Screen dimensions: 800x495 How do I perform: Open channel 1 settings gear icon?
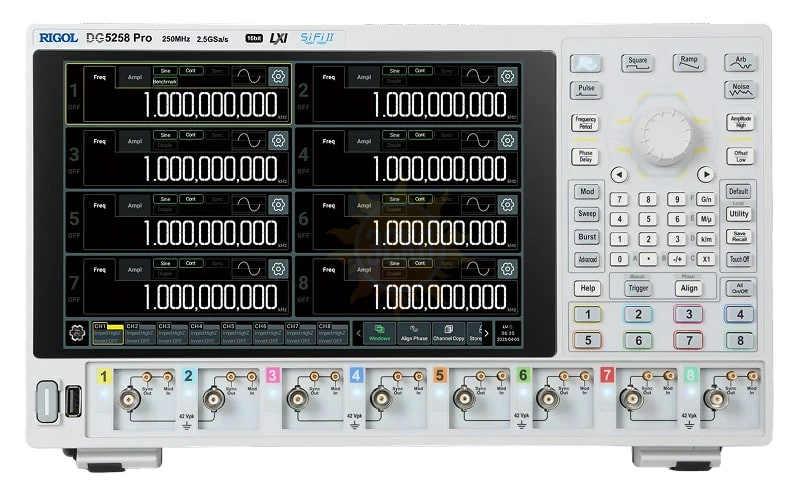[278, 76]
